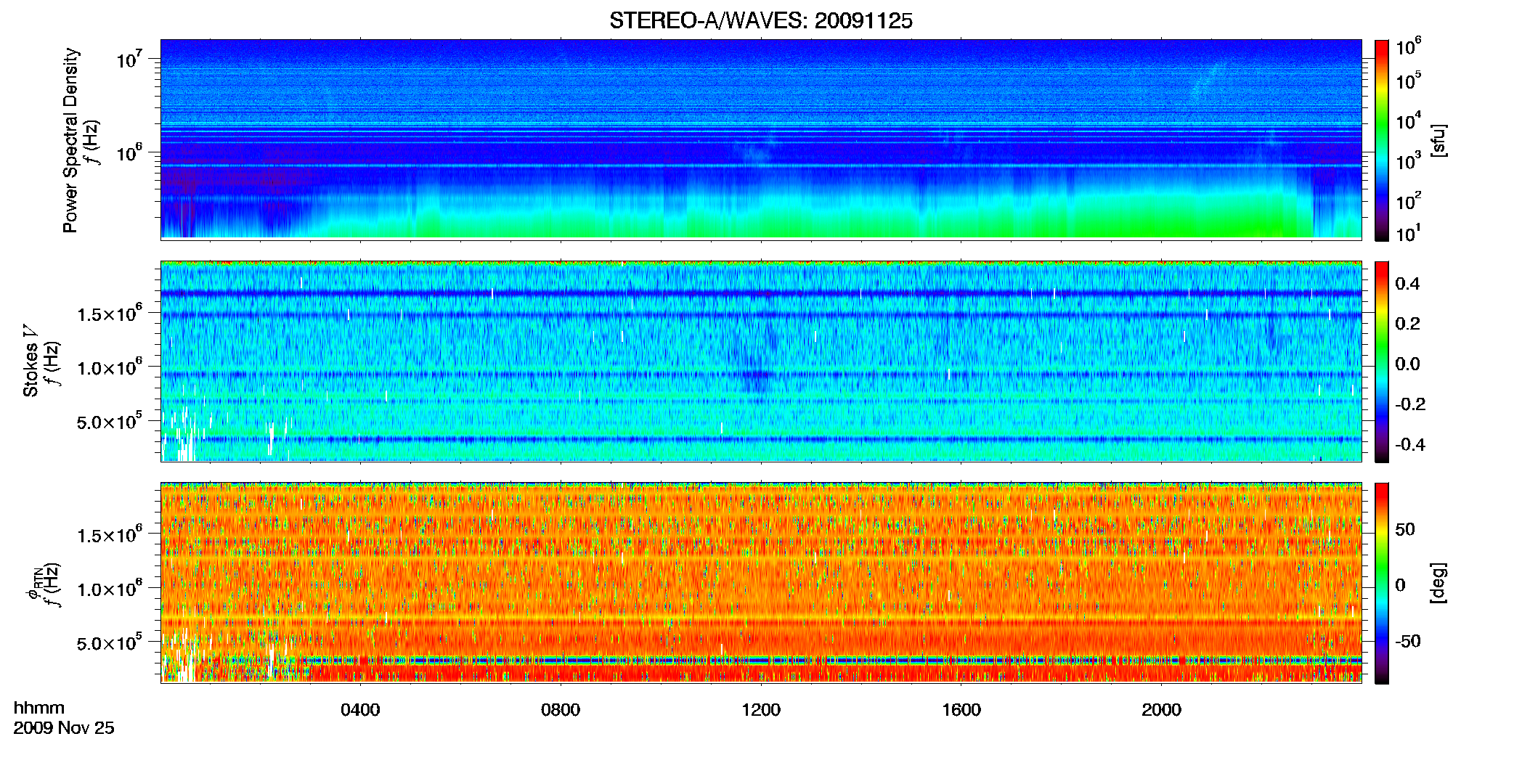Click the -0.4 value on Stokes colorbar
The width and height of the screenshot is (1522, 784).
(1409, 445)
